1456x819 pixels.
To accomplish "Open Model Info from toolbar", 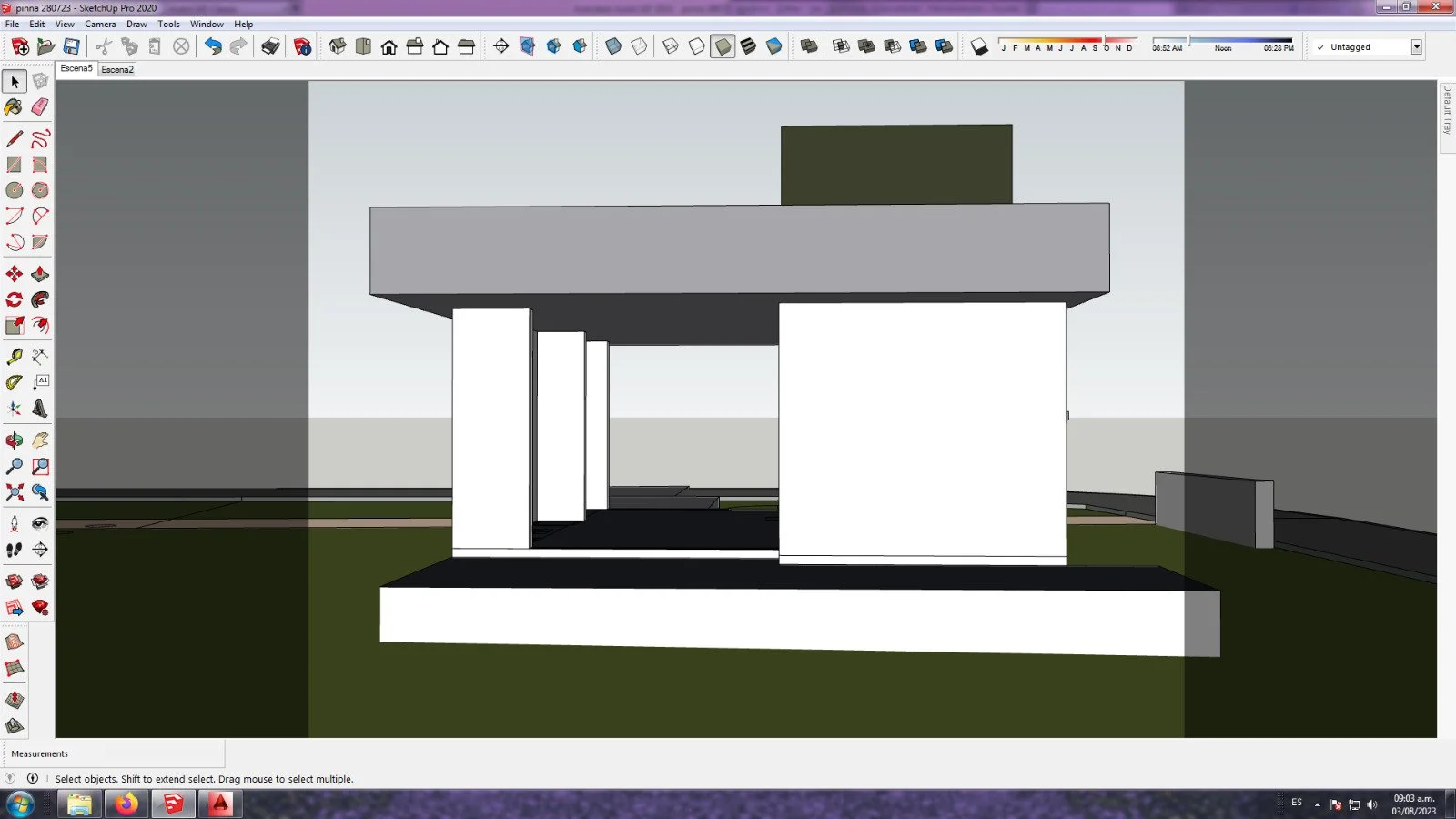I will click(302, 46).
